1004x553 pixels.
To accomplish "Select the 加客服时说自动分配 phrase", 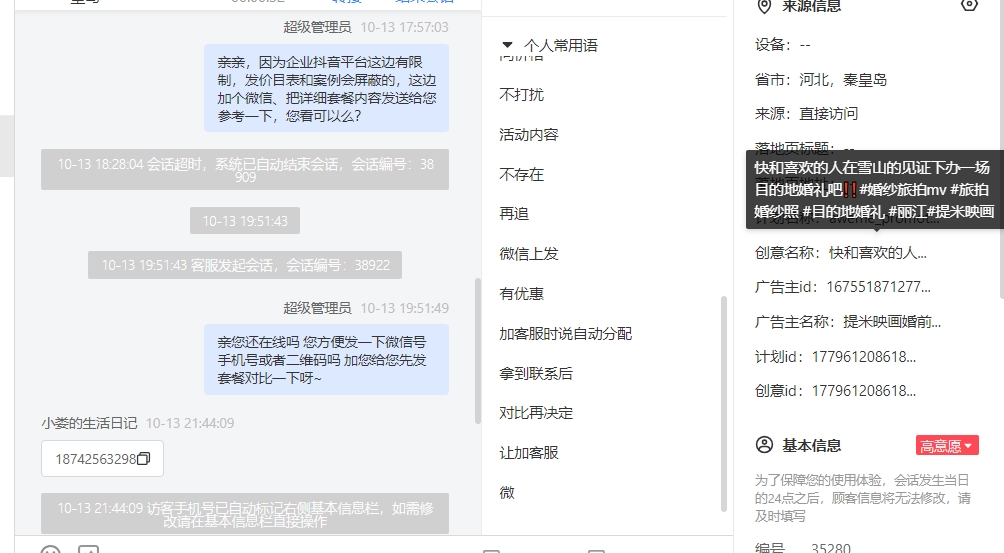I will tap(565, 333).
